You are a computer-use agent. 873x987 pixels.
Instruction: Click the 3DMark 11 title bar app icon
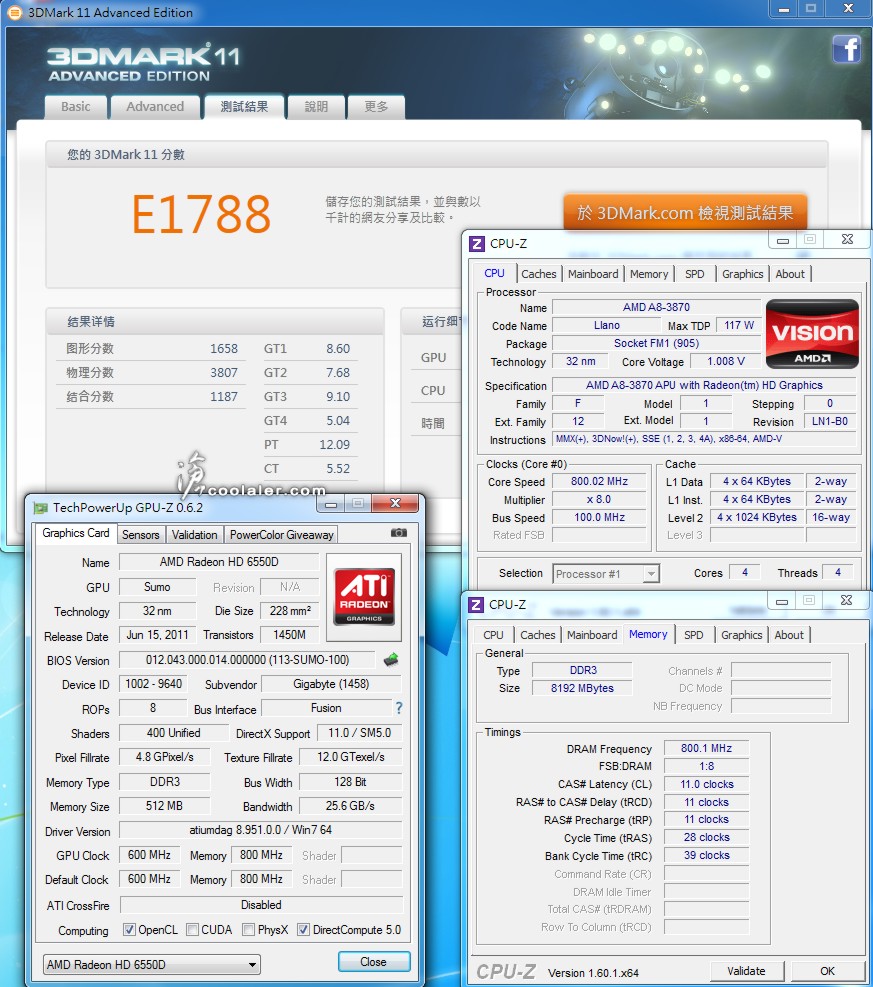tap(14, 12)
